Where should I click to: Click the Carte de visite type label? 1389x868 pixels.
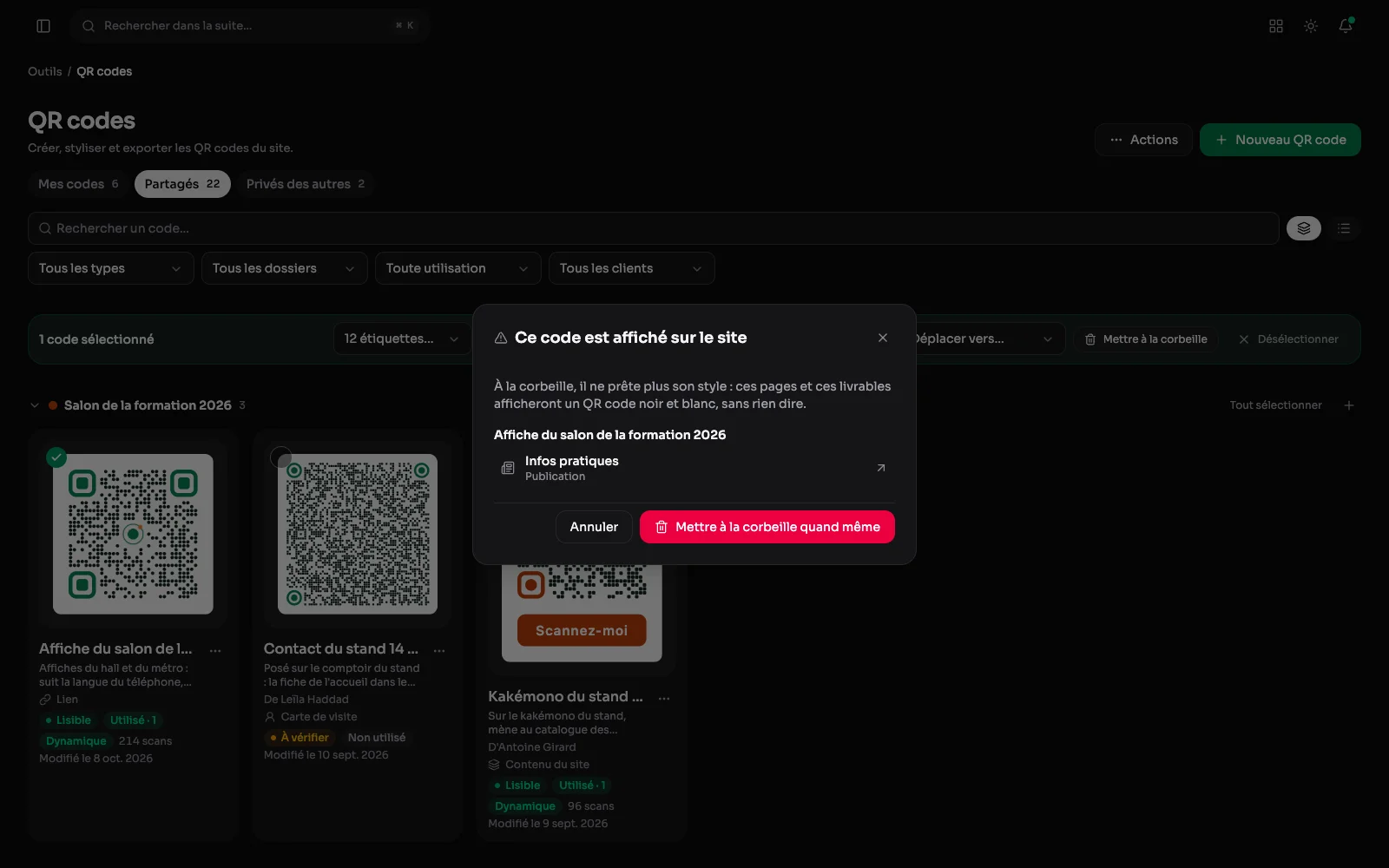click(319, 717)
